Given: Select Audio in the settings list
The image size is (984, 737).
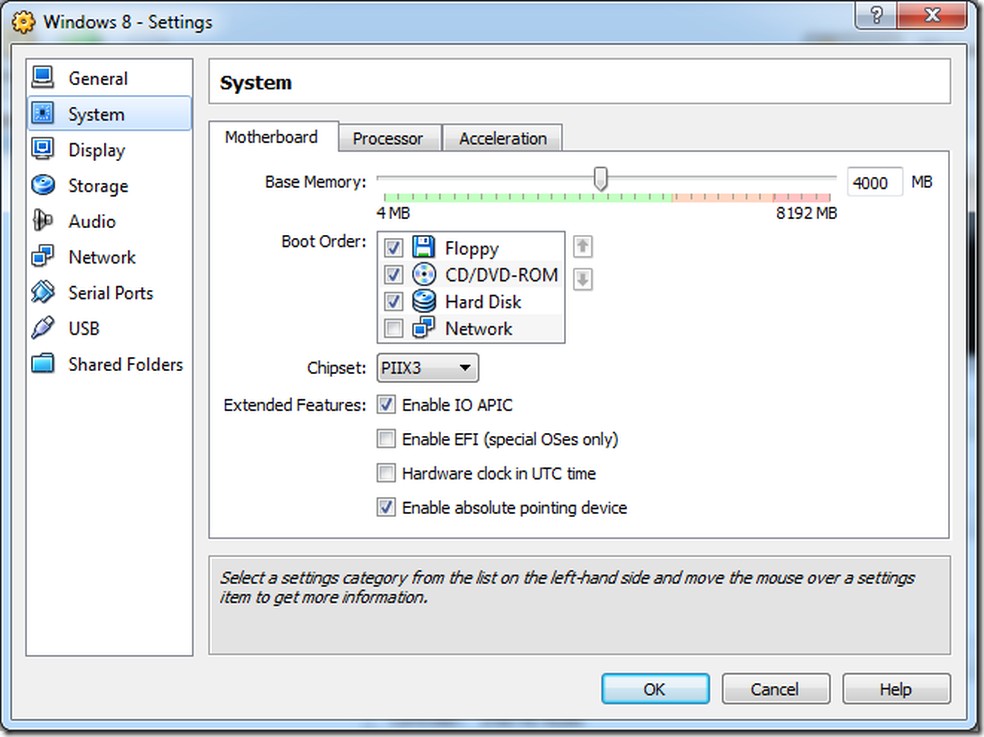Looking at the screenshot, I should (x=109, y=221).
